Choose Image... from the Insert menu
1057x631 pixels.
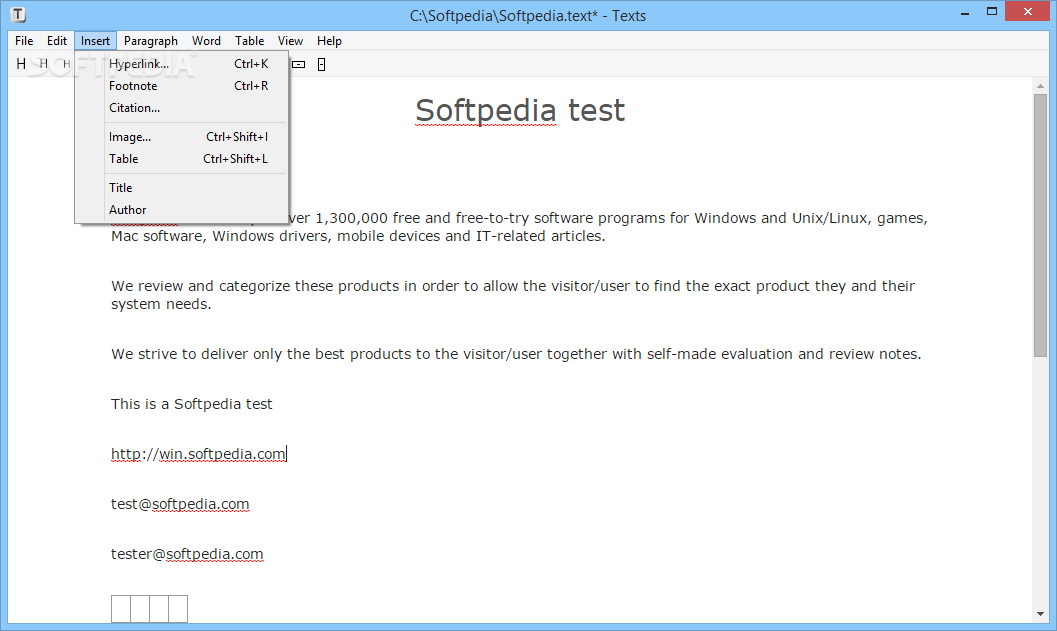point(181,137)
